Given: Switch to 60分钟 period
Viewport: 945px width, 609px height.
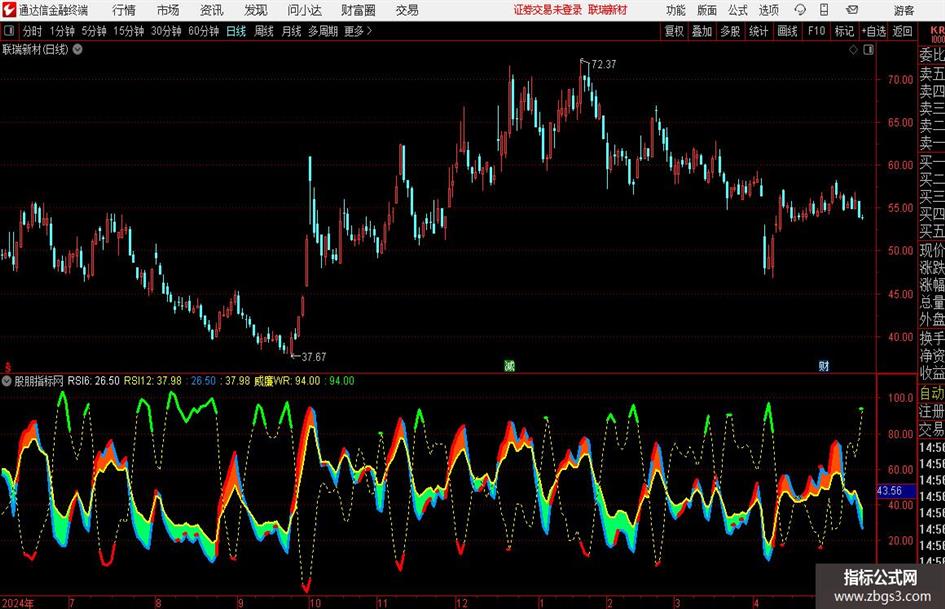Looking at the screenshot, I should click(204, 31).
